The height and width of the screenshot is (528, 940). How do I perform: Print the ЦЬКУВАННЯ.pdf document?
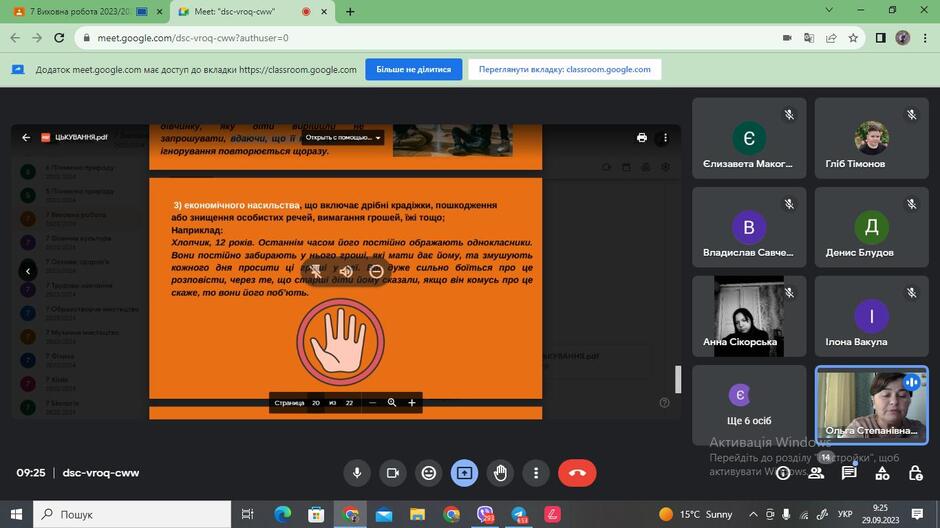(x=642, y=137)
